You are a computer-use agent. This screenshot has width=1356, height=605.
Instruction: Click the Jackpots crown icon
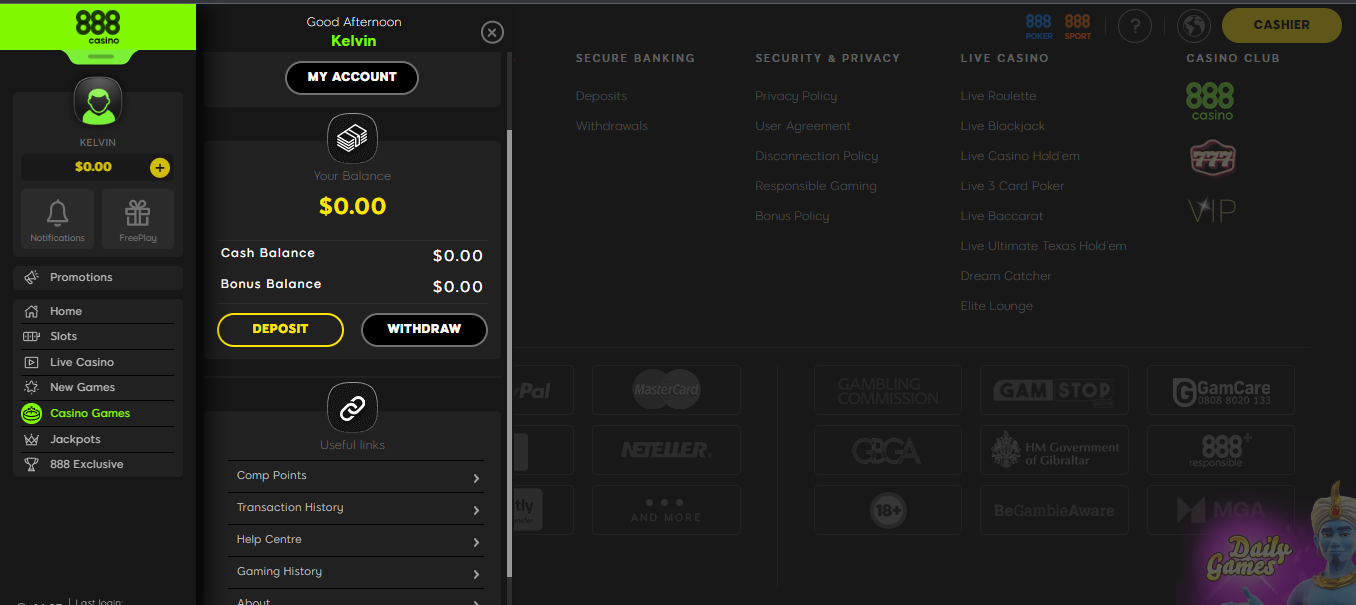32,439
